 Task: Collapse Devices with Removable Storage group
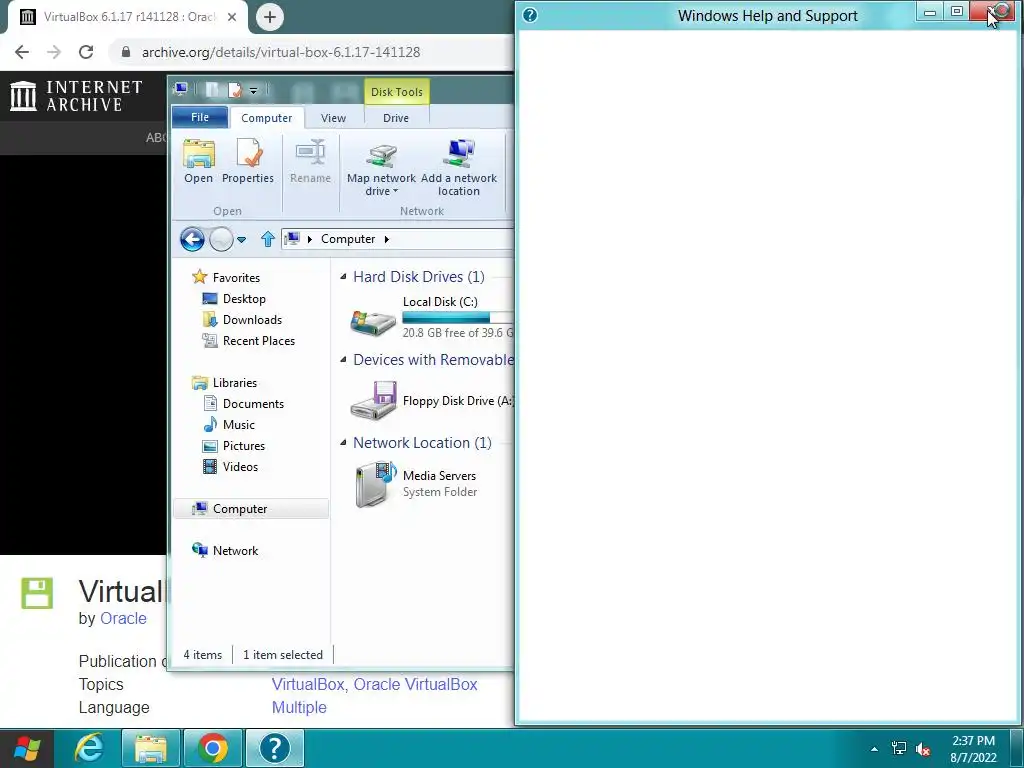(344, 360)
